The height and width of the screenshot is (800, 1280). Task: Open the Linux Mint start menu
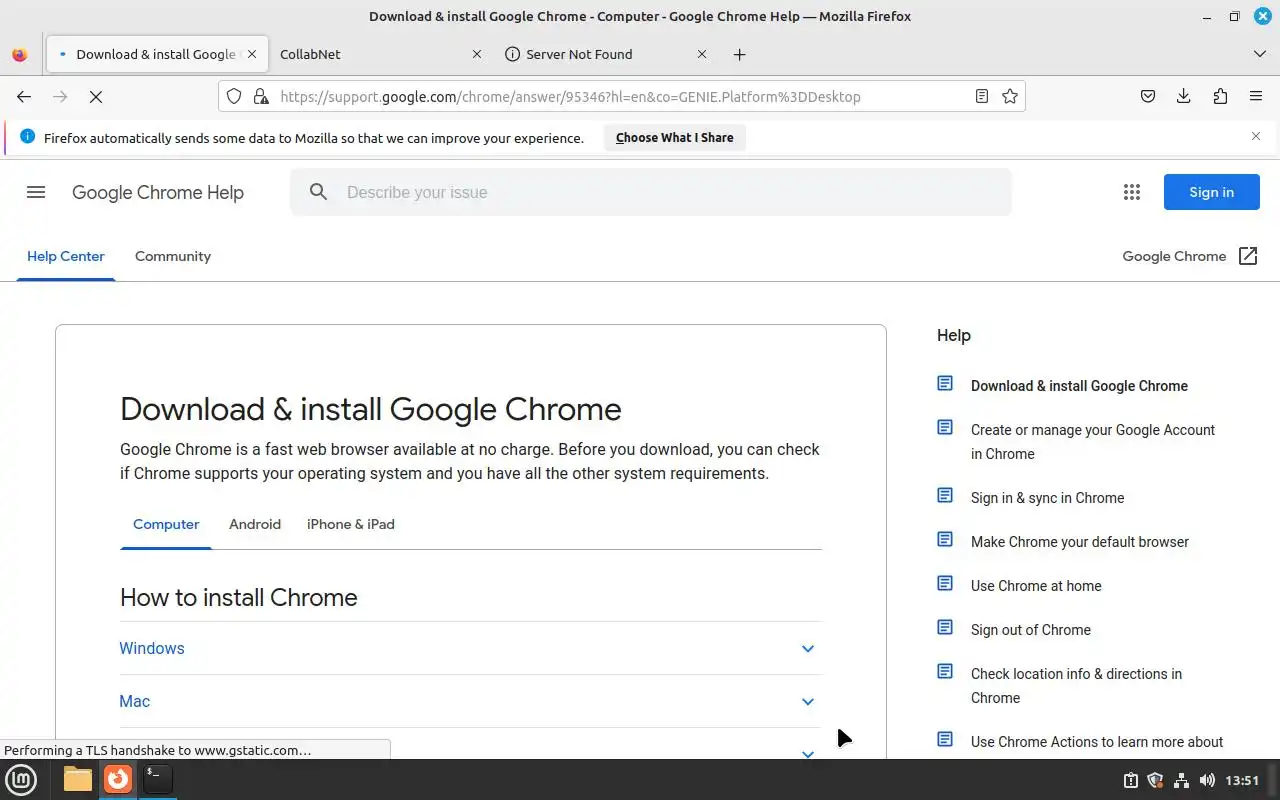pos(21,779)
